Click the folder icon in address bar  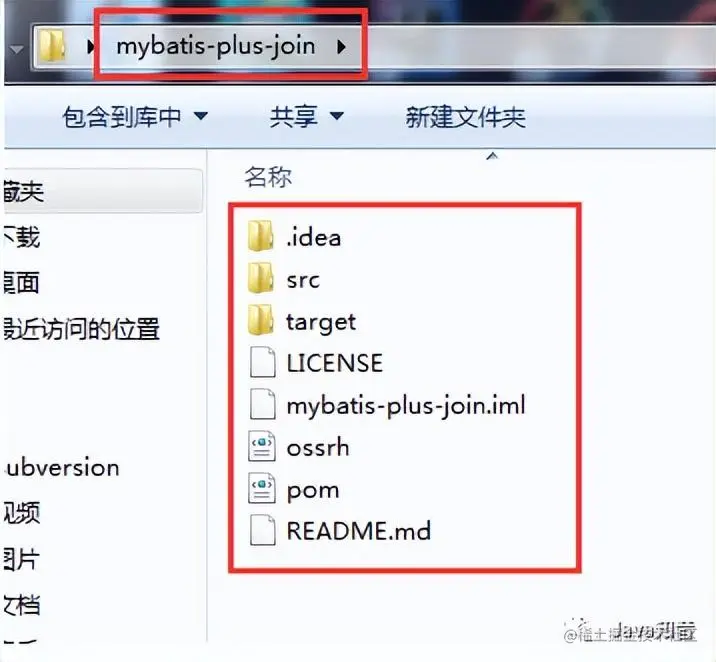coord(51,46)
